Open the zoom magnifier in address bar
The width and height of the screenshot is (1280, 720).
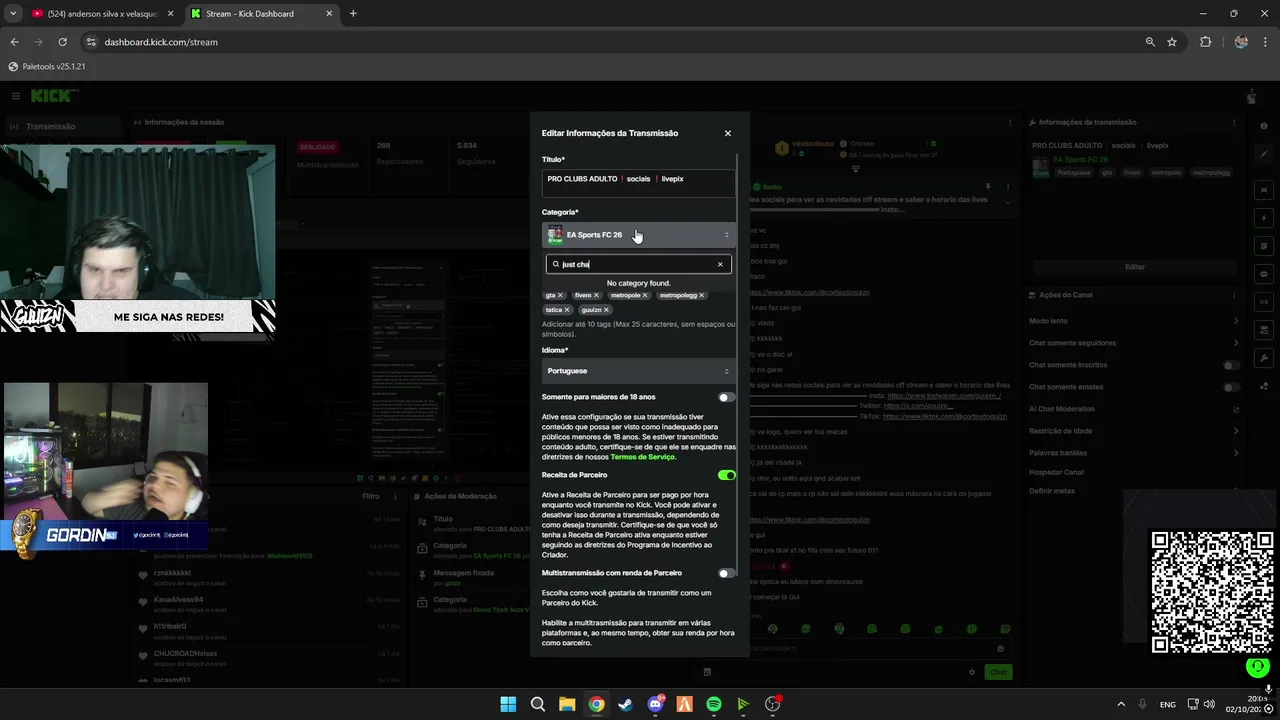1150,42
